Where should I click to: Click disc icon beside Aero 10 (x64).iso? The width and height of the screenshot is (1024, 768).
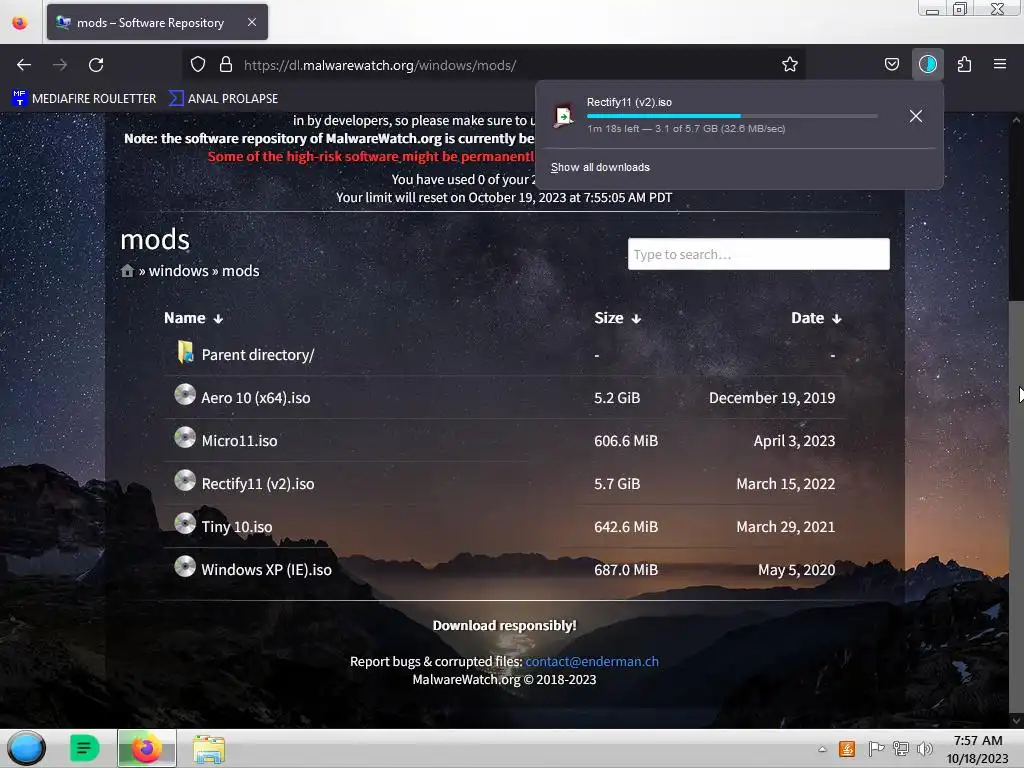[x=185, y=394]
